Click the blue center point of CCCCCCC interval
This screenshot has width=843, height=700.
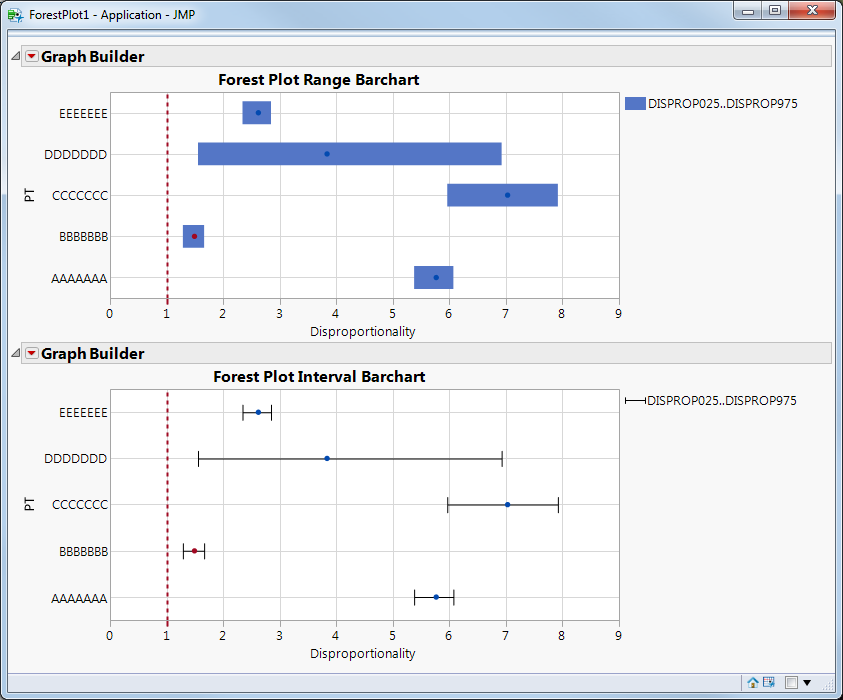pos(506,504)
